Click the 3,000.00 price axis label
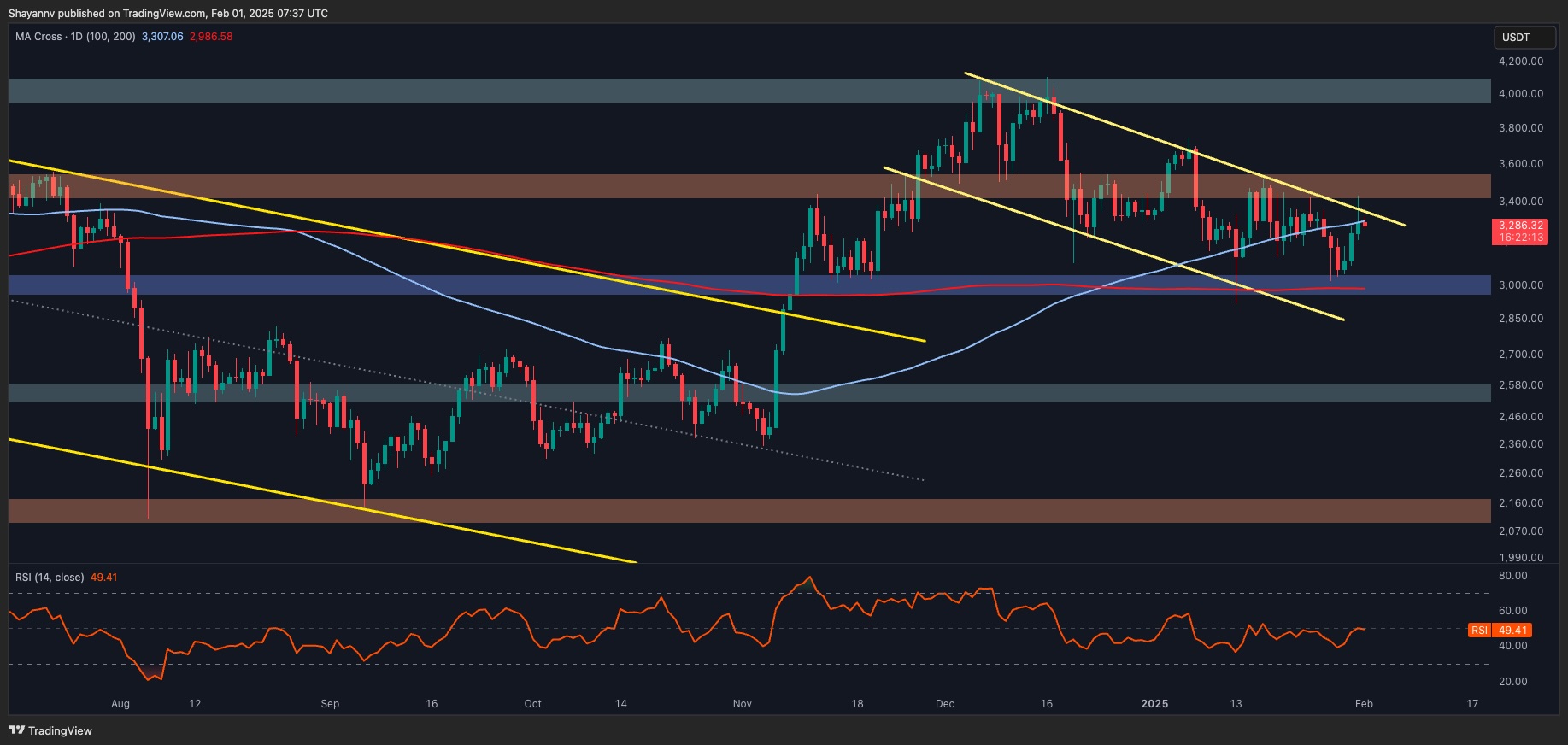This screenshot has width=1568, height=745. 1520,285
